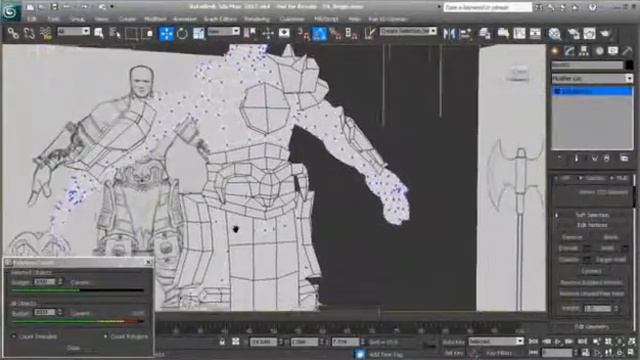Select the Unlink Selection tool
This screenshot has width=640, height=360.
29,33
